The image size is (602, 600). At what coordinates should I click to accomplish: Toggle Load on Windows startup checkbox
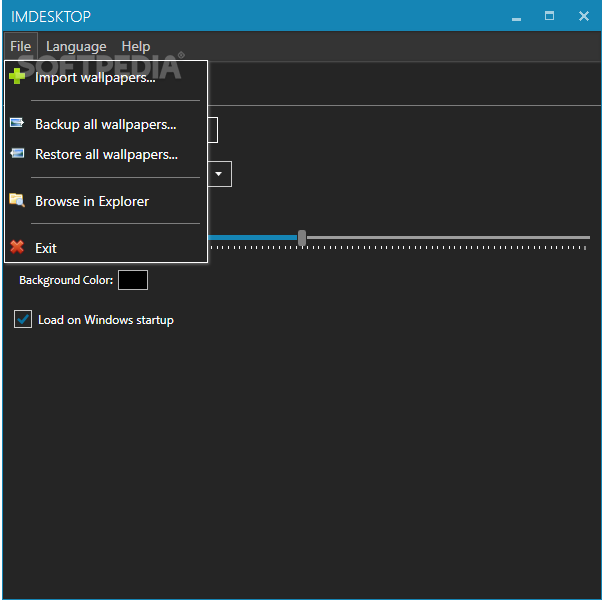click(23, 319)
